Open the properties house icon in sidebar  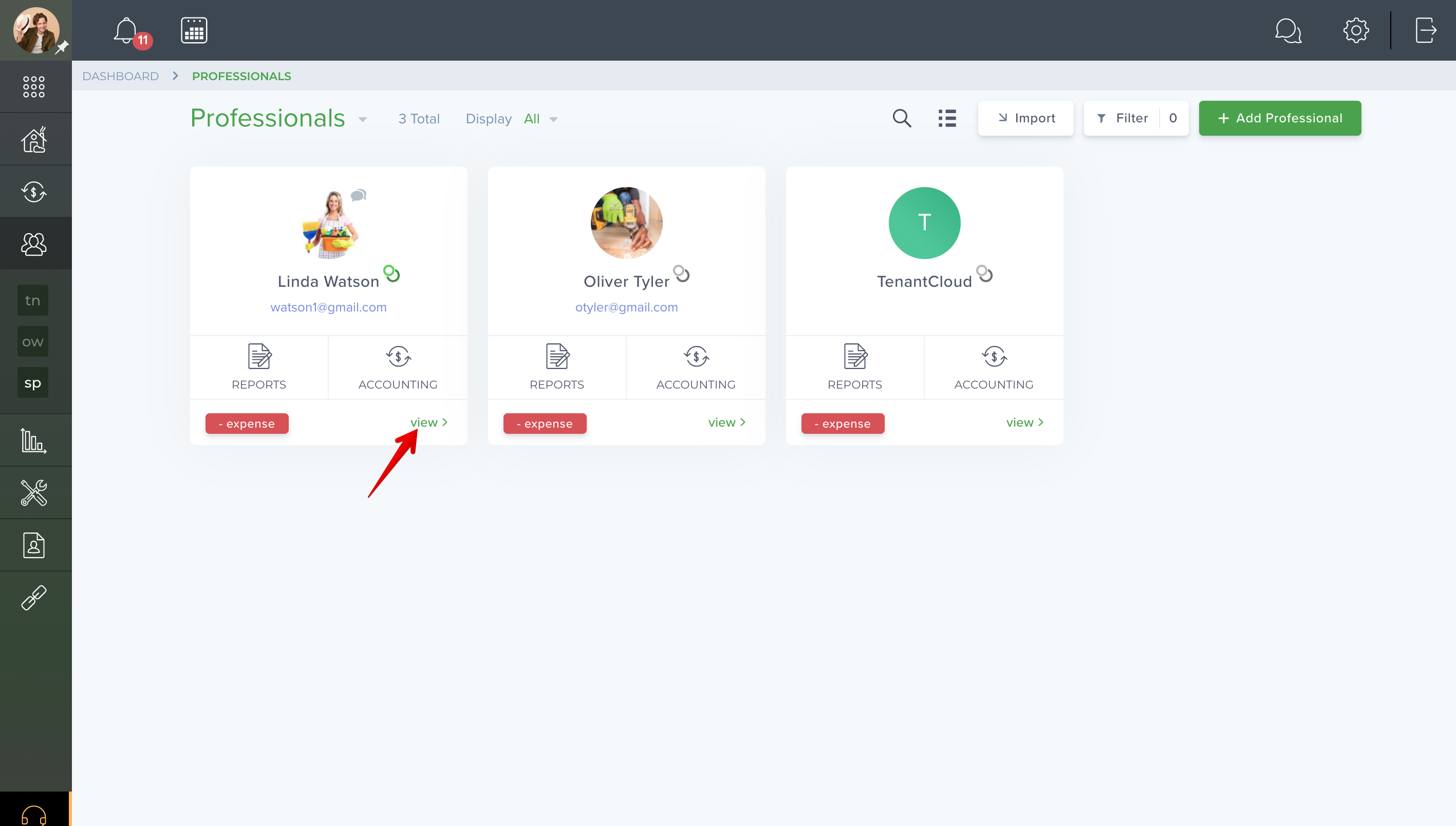pyautogui.click(x=34, y=140)
